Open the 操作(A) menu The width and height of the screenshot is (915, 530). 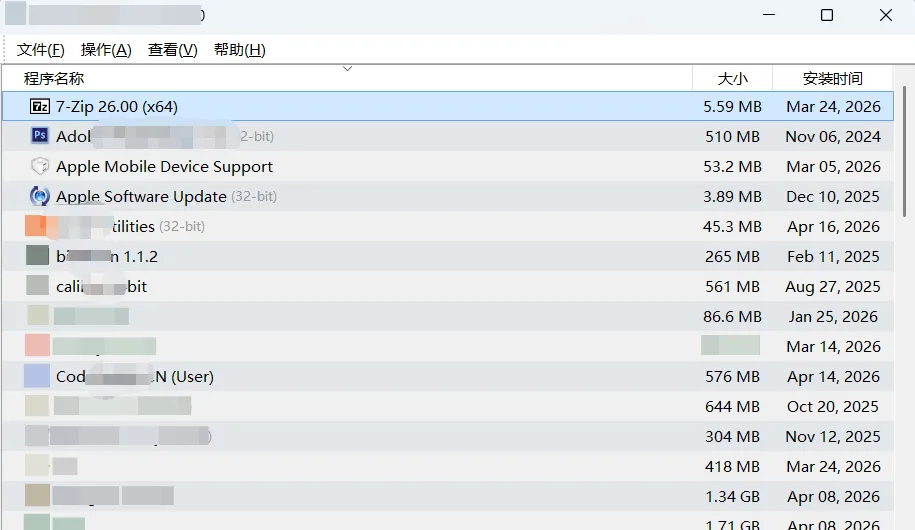click(106, 50)
